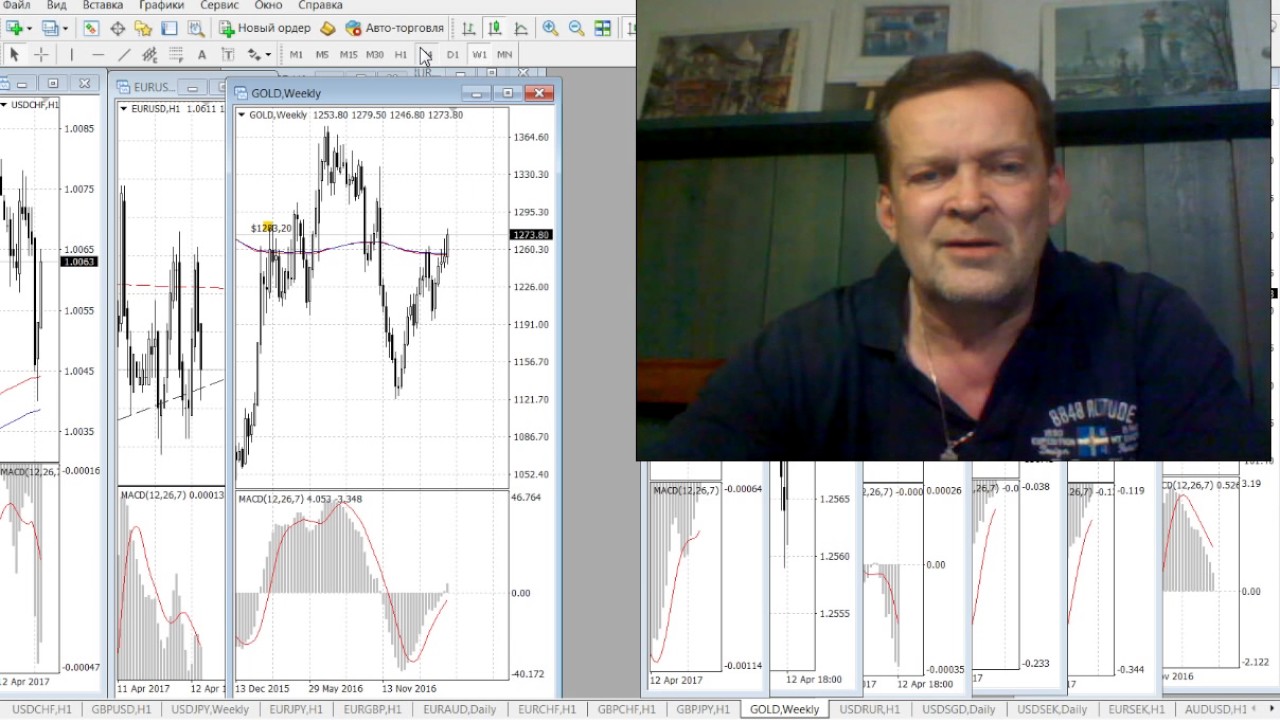The image size is (1280, 720).
Task: Pick the horizontal line drawing tool
Action: click(98, 54)
